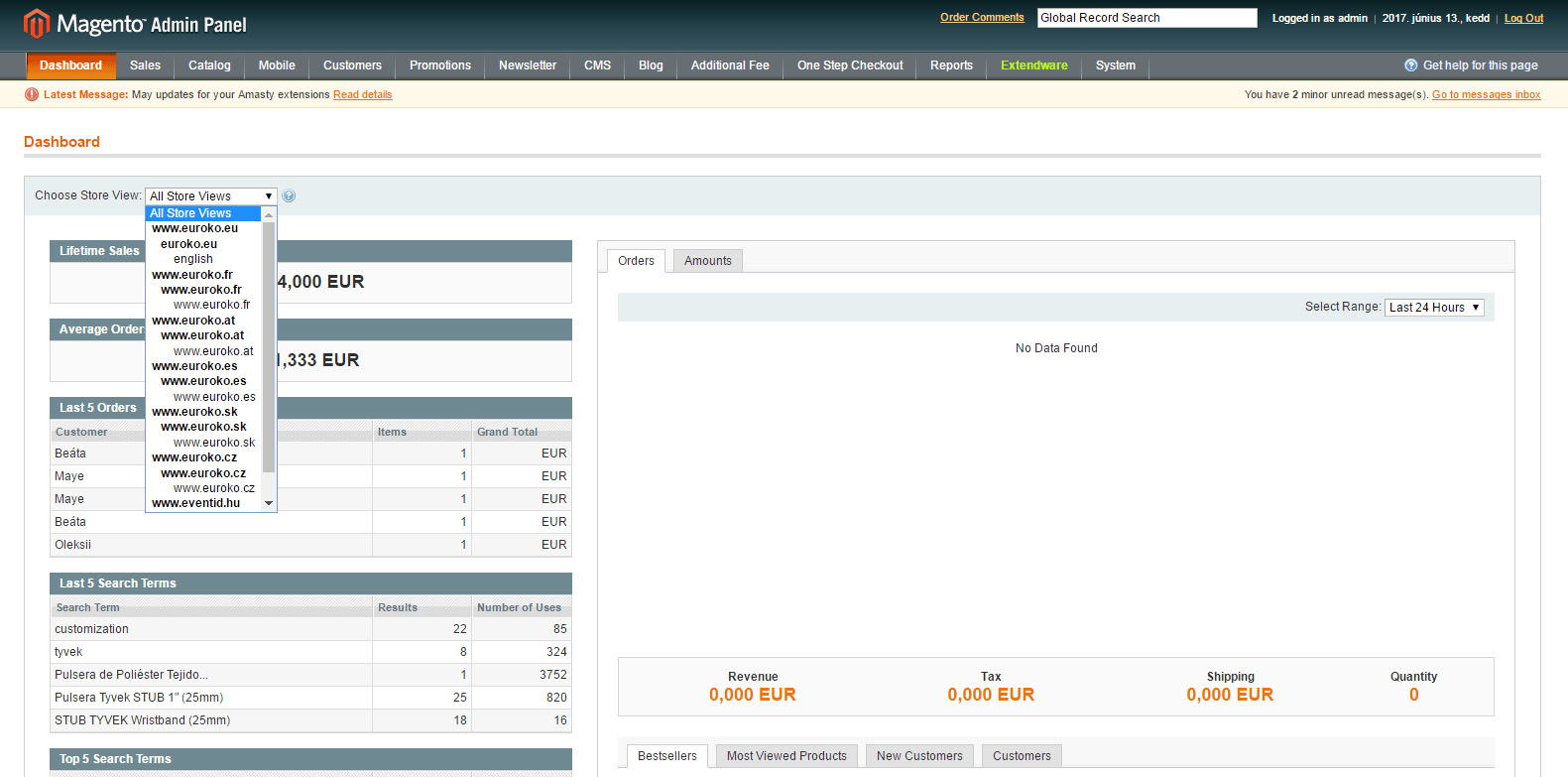The width and height of the screenshot is (1568, 777).
Task: Open the Dashboard menu
Action: coord(71,65)
